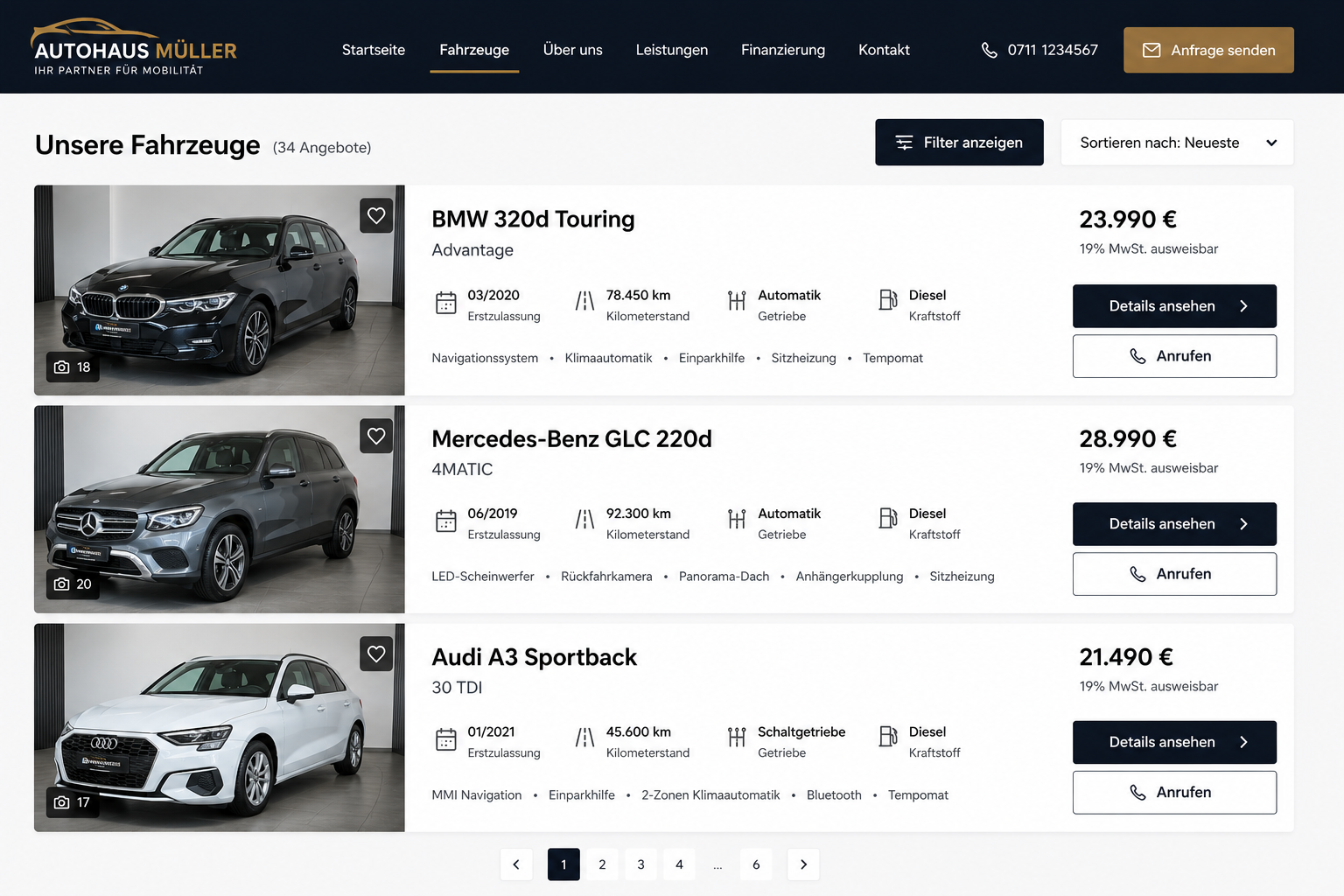This screenshot has height=896, width=1344.
Task: Click the fuel pump icon in the BMW row
Action: (x=888, y=300)
